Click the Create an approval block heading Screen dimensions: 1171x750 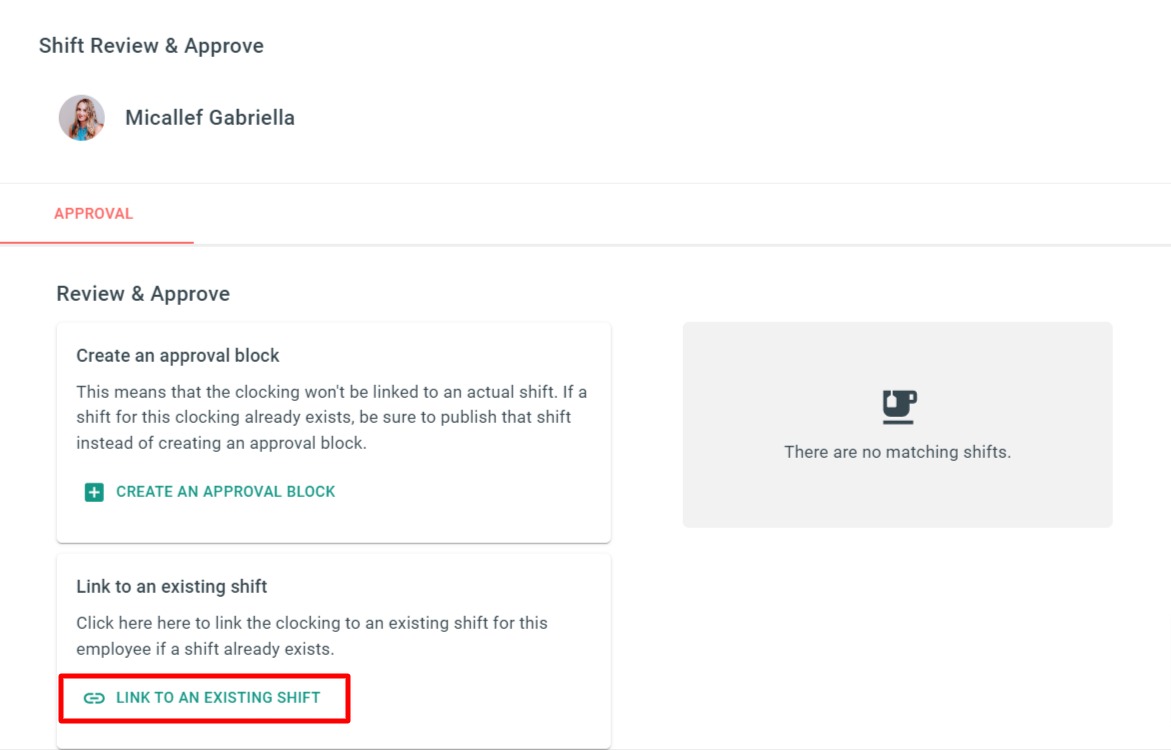click(x=178, y=356)
